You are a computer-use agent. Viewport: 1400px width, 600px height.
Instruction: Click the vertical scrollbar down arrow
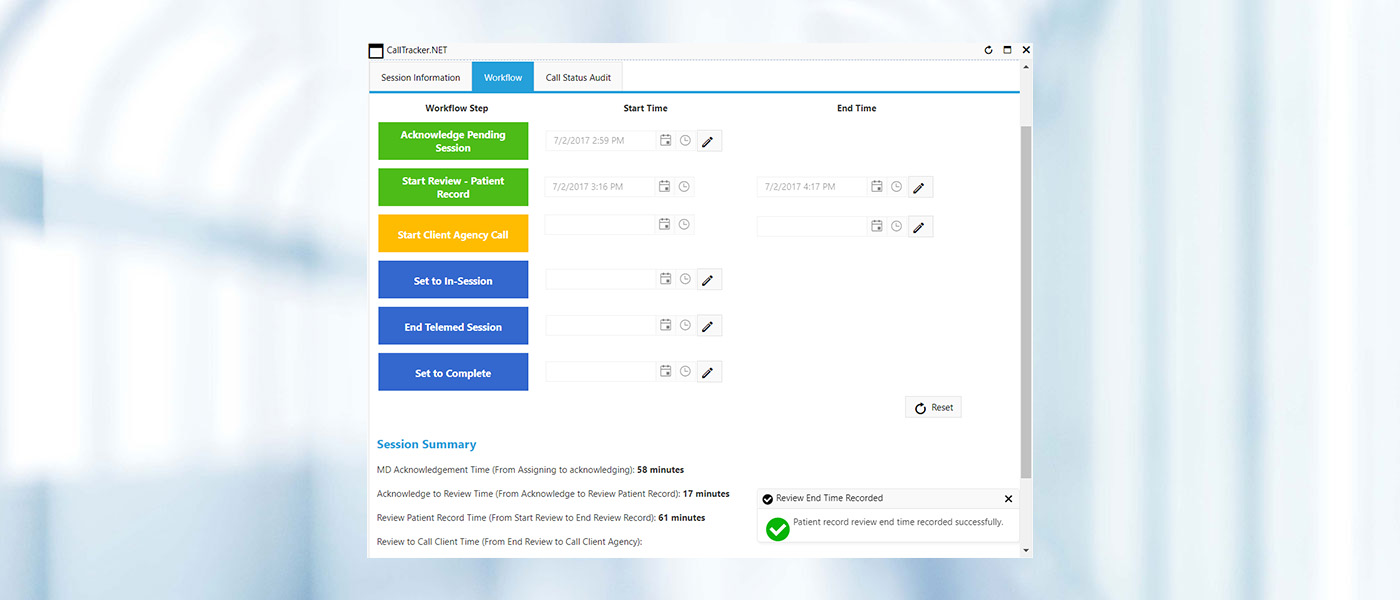1026,550
